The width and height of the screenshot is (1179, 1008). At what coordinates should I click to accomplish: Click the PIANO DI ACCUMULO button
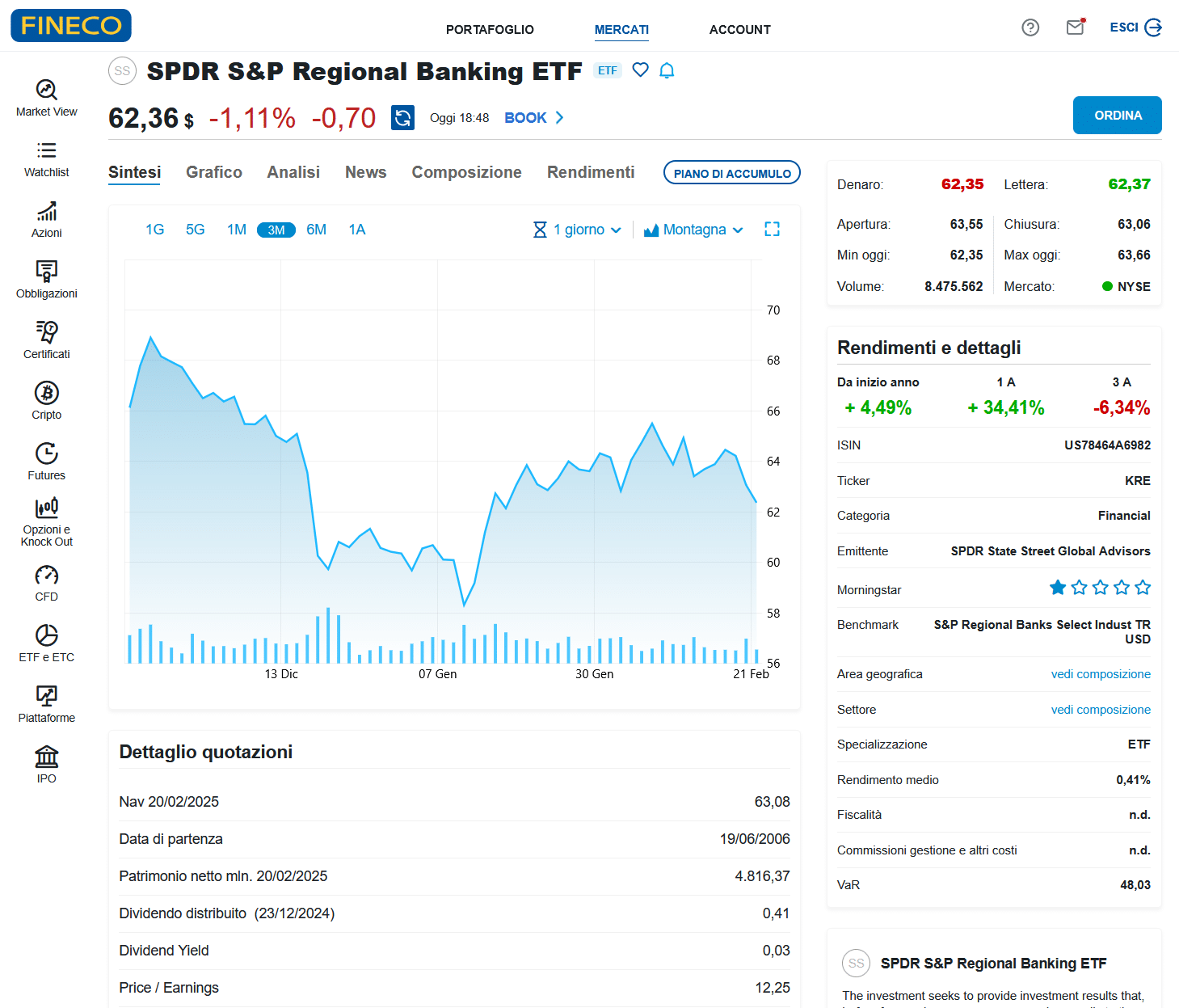[x=732, y=173]
